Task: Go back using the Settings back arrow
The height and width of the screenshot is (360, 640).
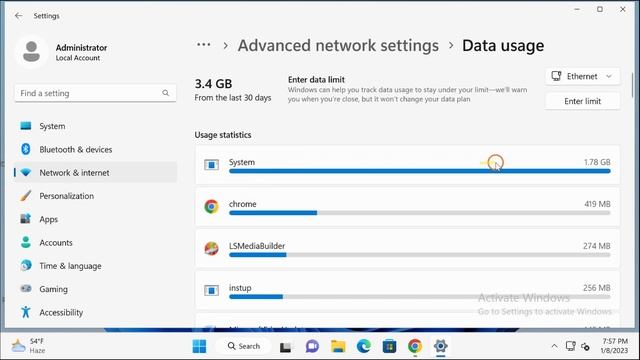Action: tap(18, 16)
